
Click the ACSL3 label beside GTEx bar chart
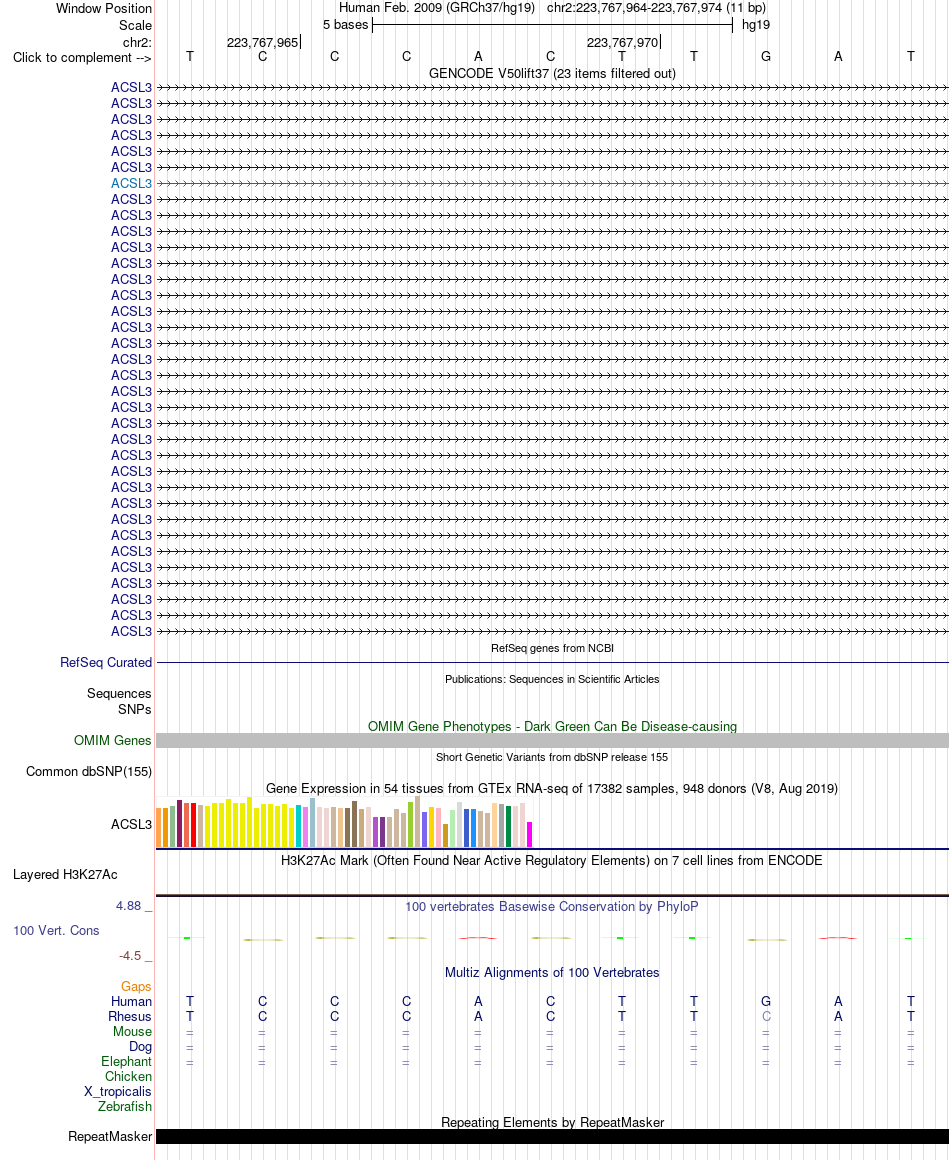[x=131, y=824]
